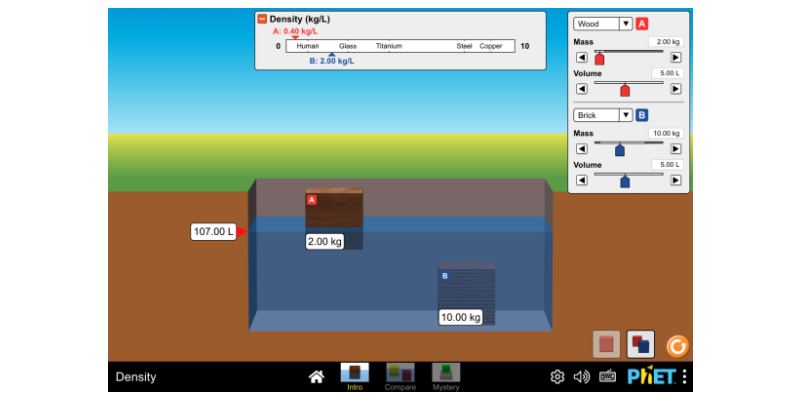Open the Brick material dropdown
The image size is (800, 400).
click(x=602, y=115)
